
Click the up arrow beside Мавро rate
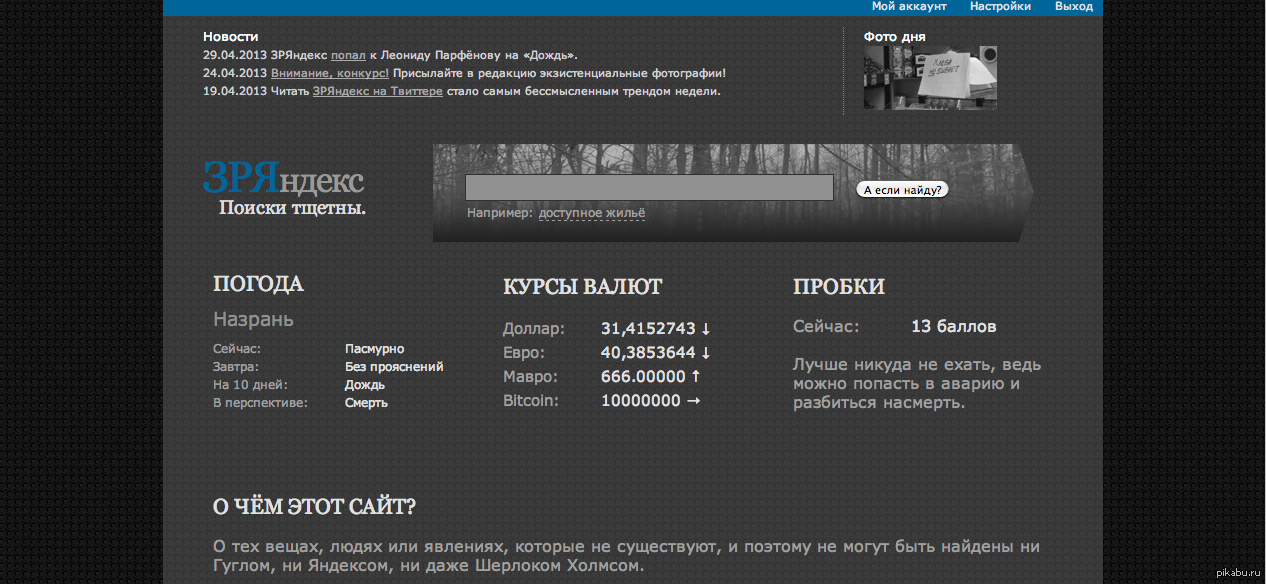pos(696,377)
